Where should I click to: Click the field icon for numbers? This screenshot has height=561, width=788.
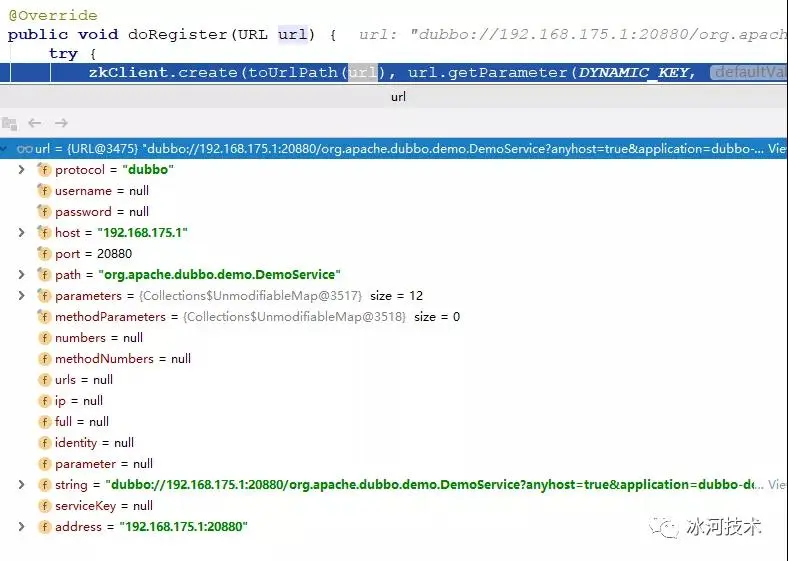coord(44,338)
